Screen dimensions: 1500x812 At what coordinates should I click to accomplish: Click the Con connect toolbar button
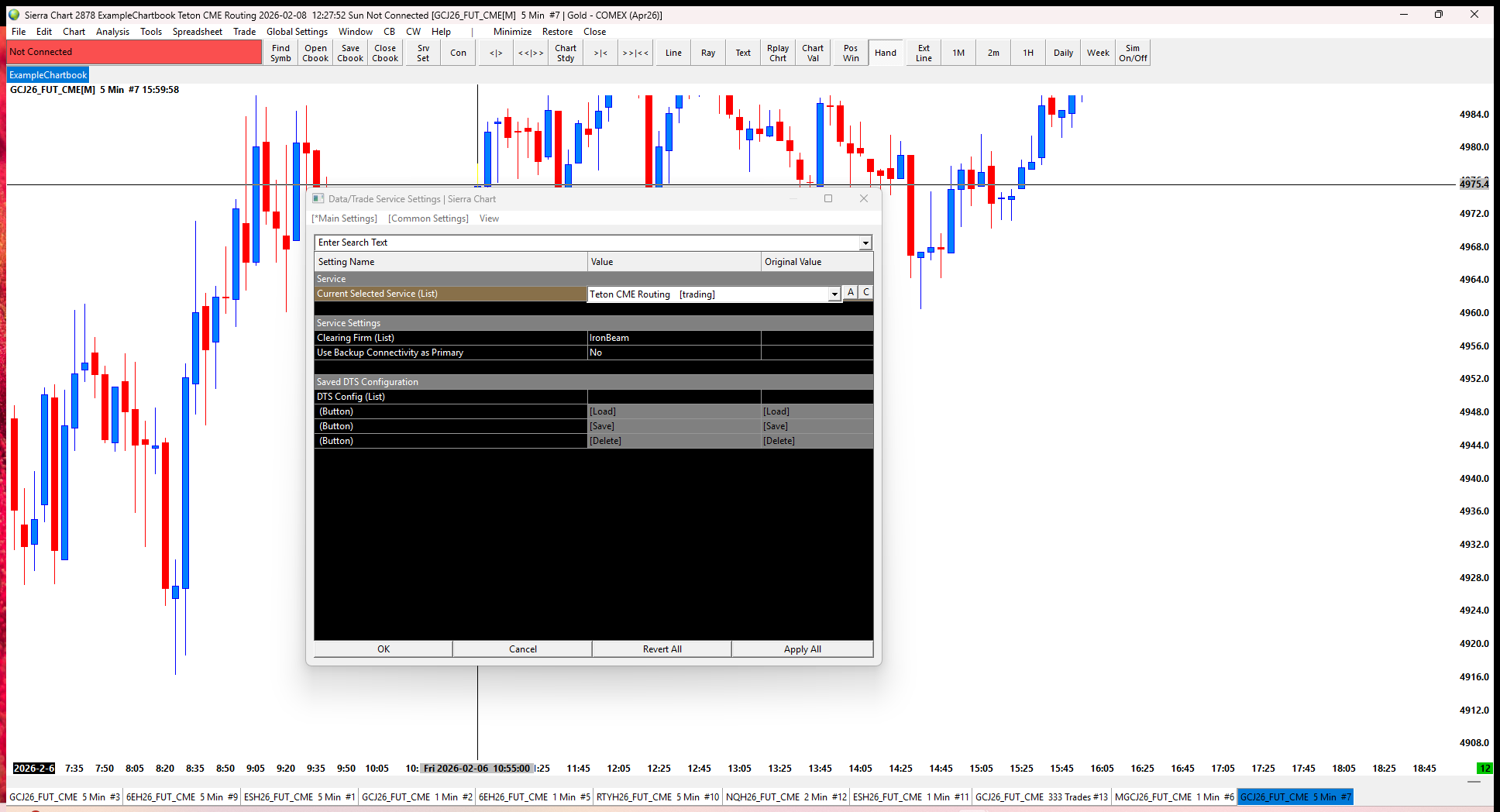[x=458, y=53]
